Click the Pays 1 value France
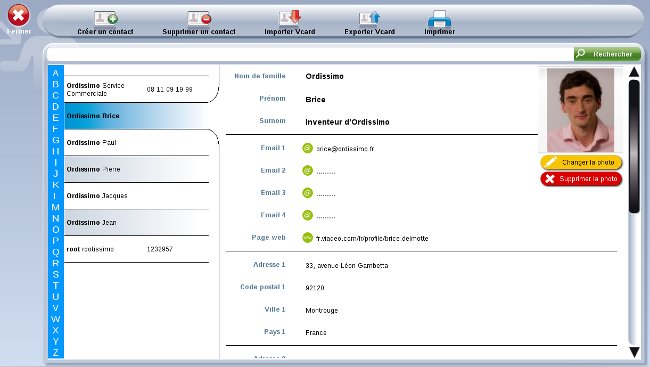The width and height of the screenshot is (650, 367). 316,333
